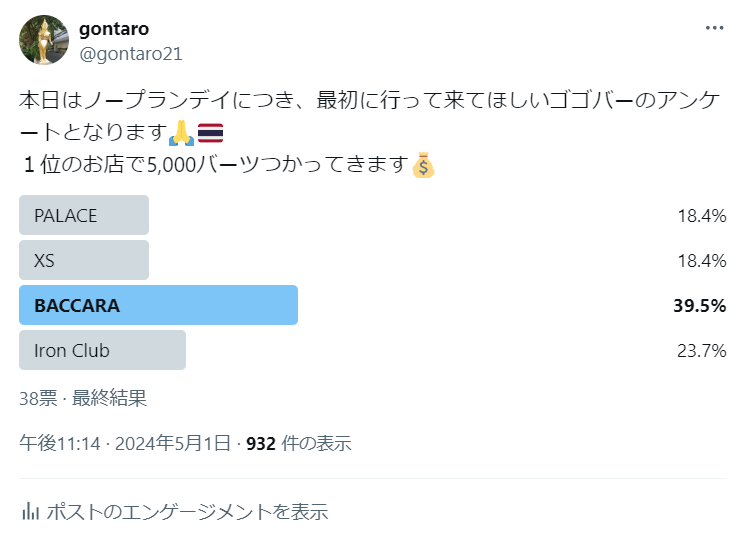This screenshot has height=535, width=745.
Task: Click the Thailand flag emoji
Action: (x=211, y=132)
